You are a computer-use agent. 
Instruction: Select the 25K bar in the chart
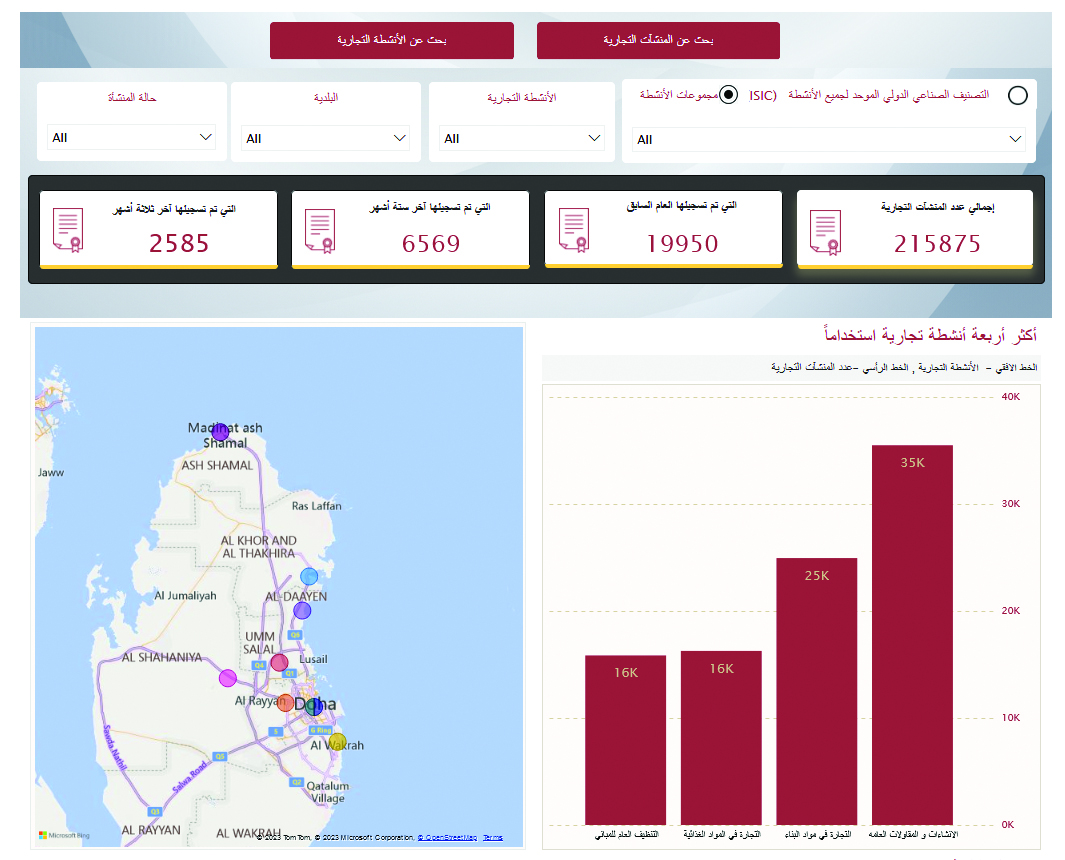click(816, 690)
